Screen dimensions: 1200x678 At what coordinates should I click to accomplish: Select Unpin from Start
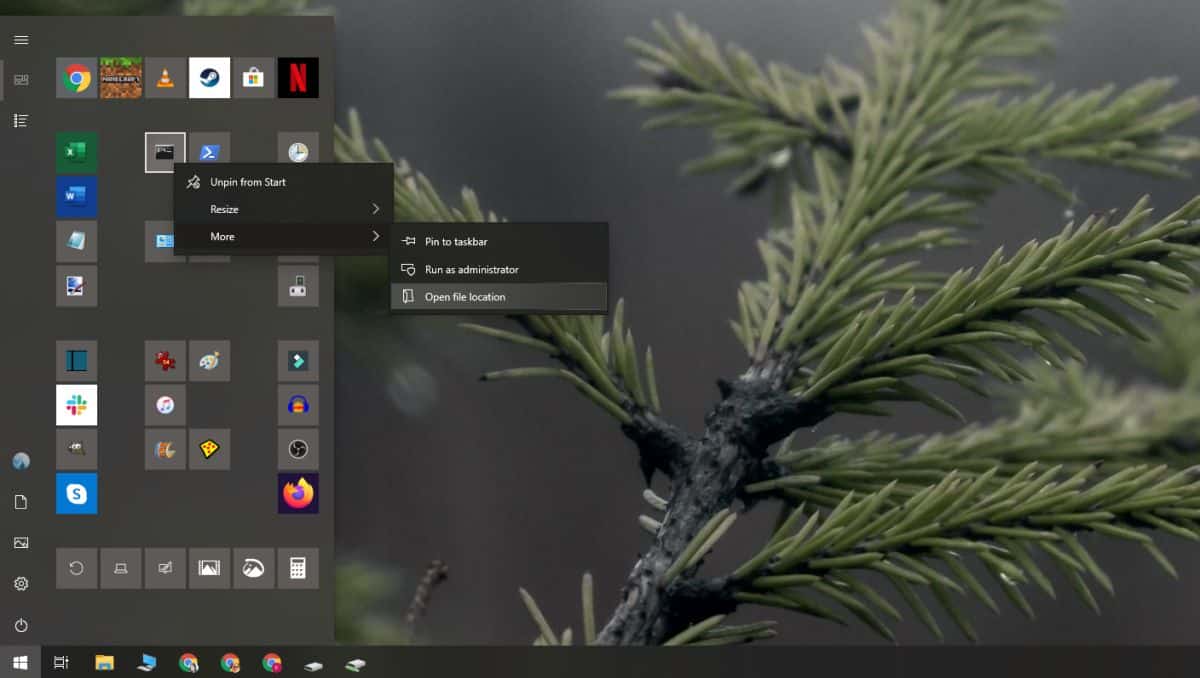tap(284, 182)
